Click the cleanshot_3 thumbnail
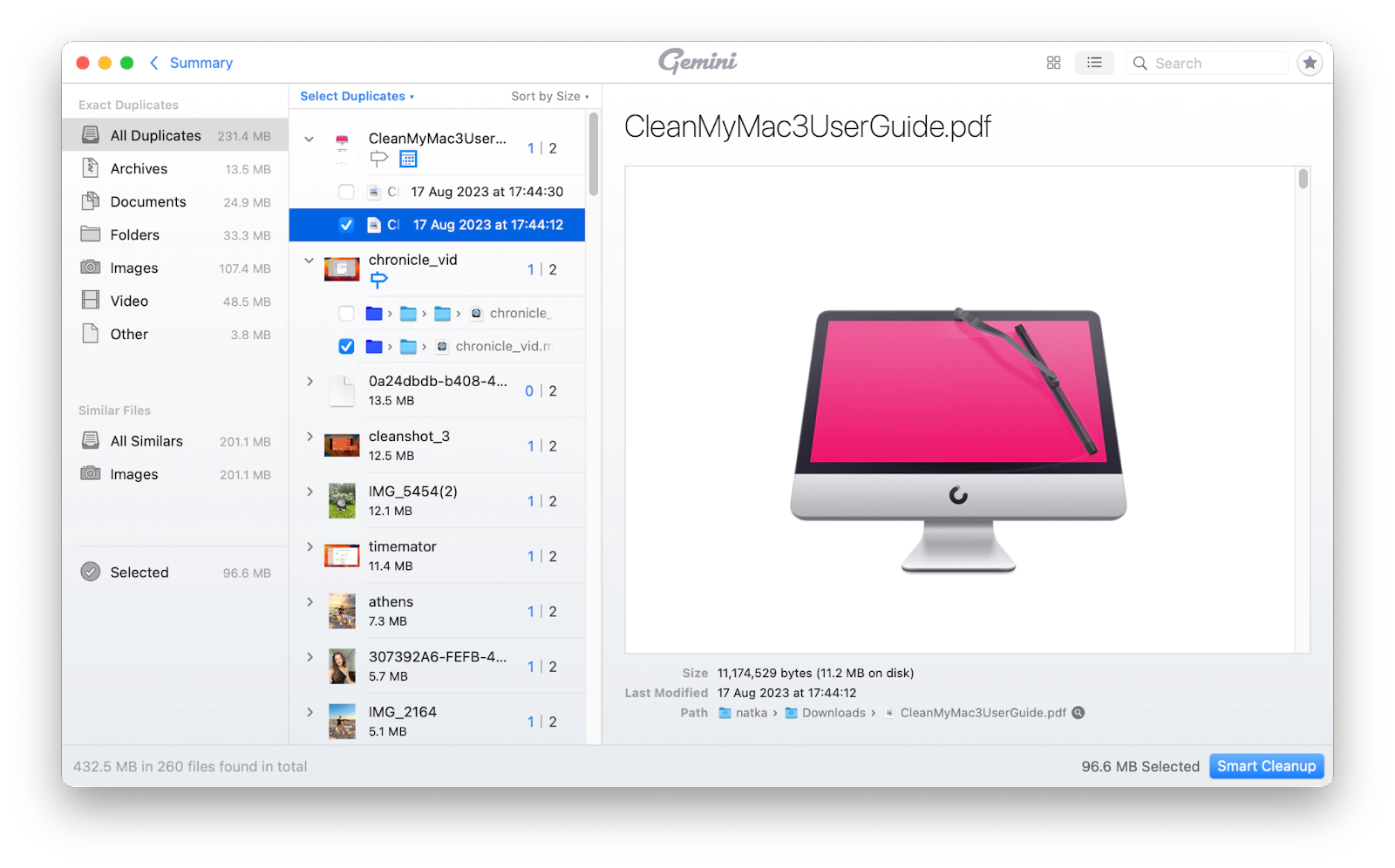This screenshot has height=868, width=1395. [342, 445]
